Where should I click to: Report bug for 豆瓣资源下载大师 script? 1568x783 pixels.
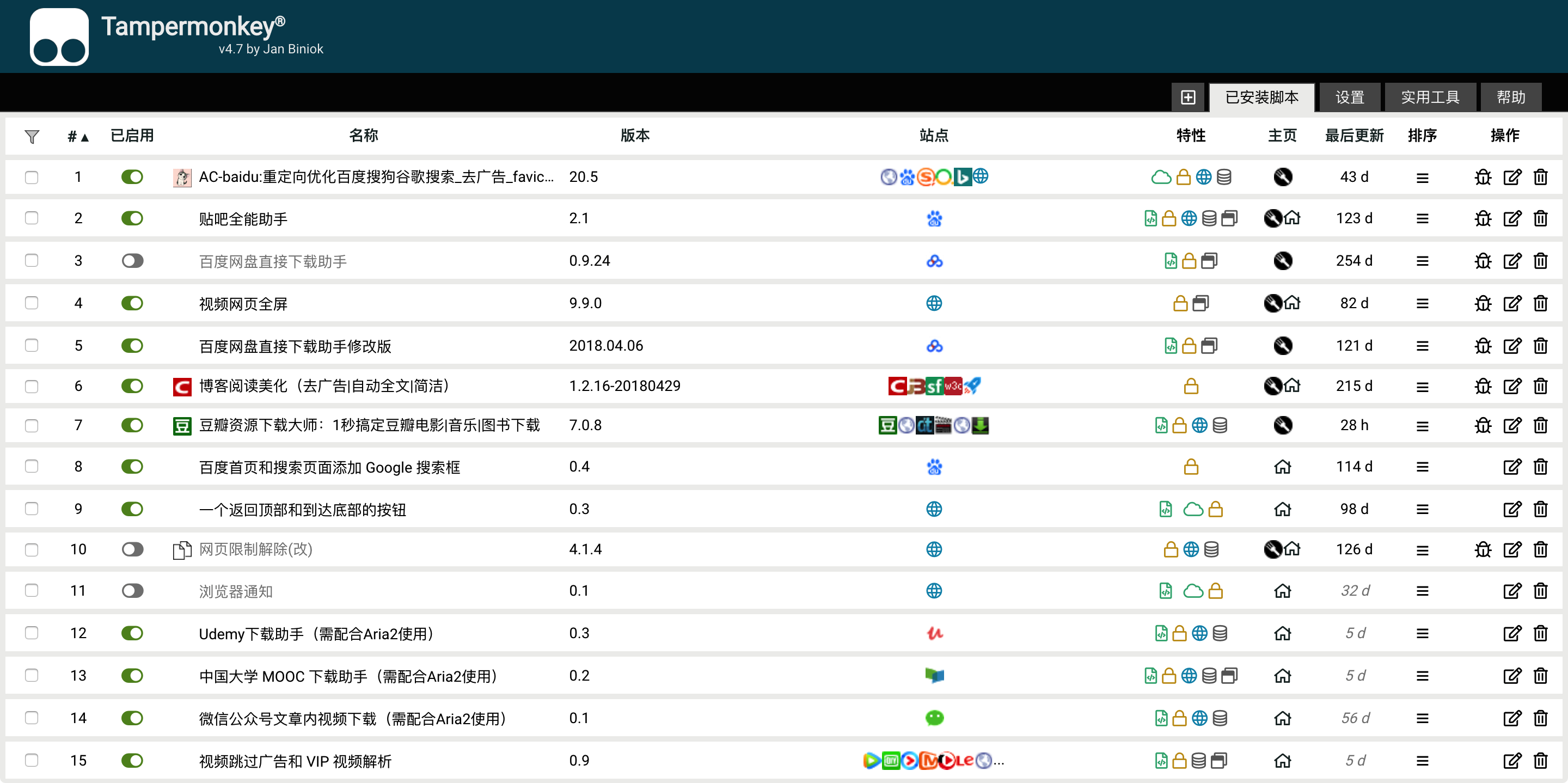pos(1484,425)
